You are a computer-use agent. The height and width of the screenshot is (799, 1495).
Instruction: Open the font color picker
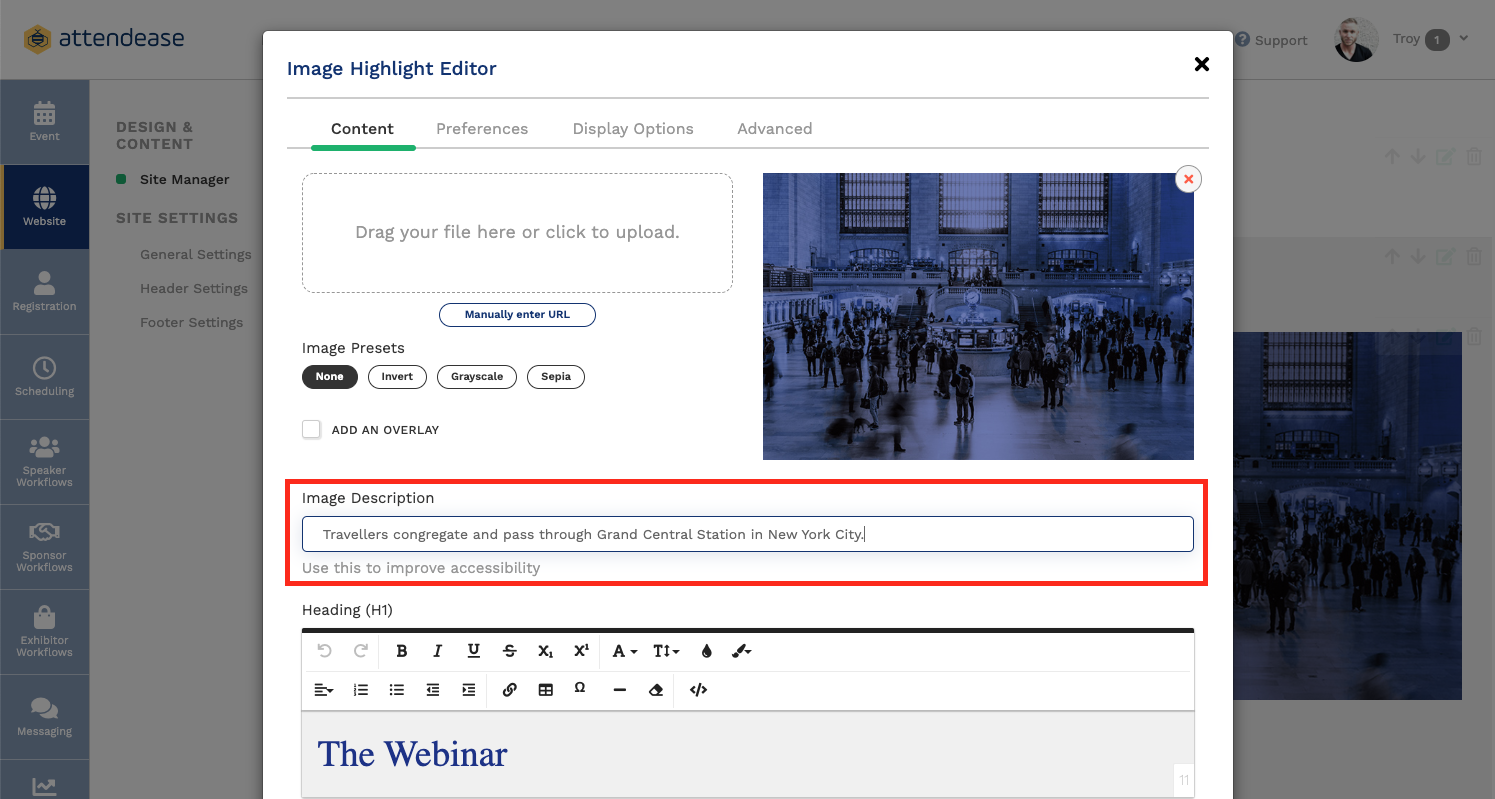(x=622, y=651)
